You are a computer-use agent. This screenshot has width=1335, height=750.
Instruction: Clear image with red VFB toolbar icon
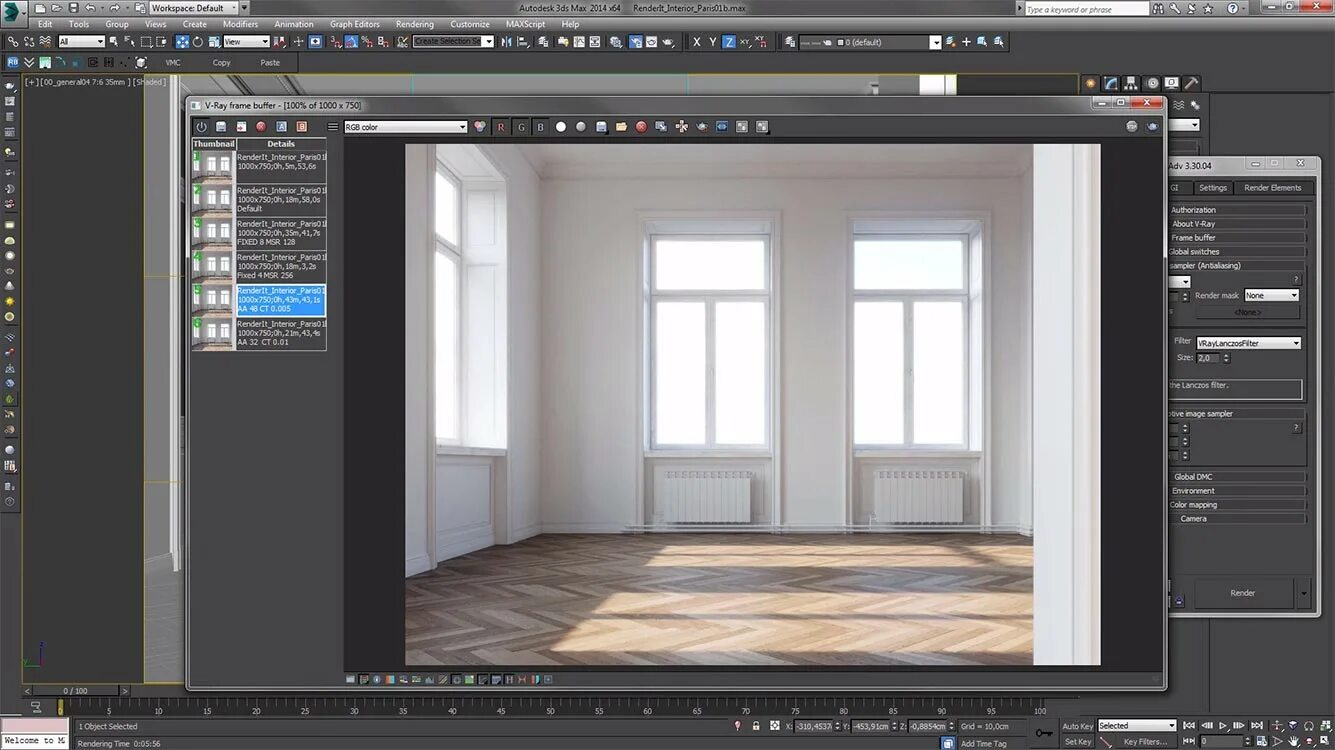point(641,127)
